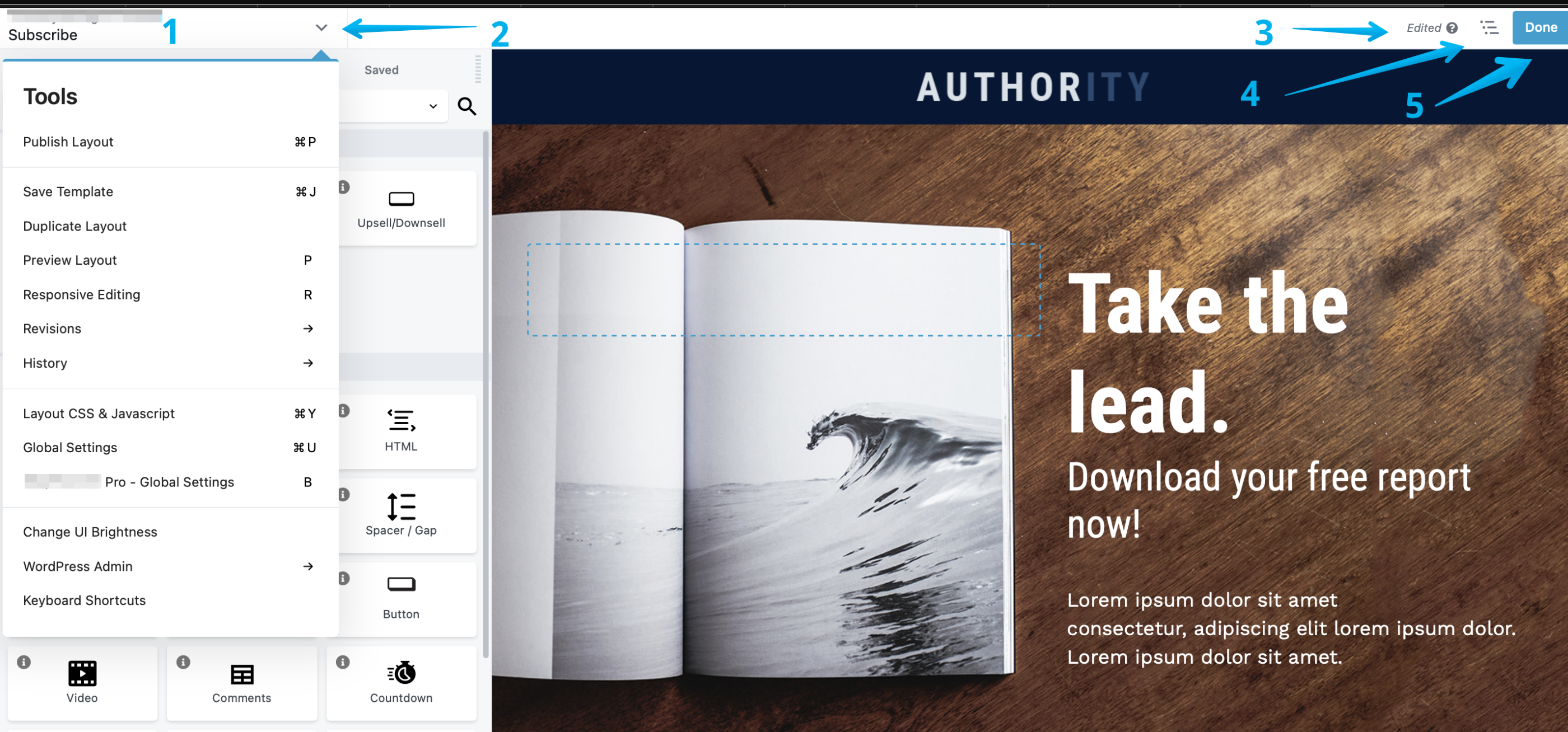Open the outline list icon beside Done
Image resolution: width=1568 pixels, height=732 pixels.
pos(1489,27)
